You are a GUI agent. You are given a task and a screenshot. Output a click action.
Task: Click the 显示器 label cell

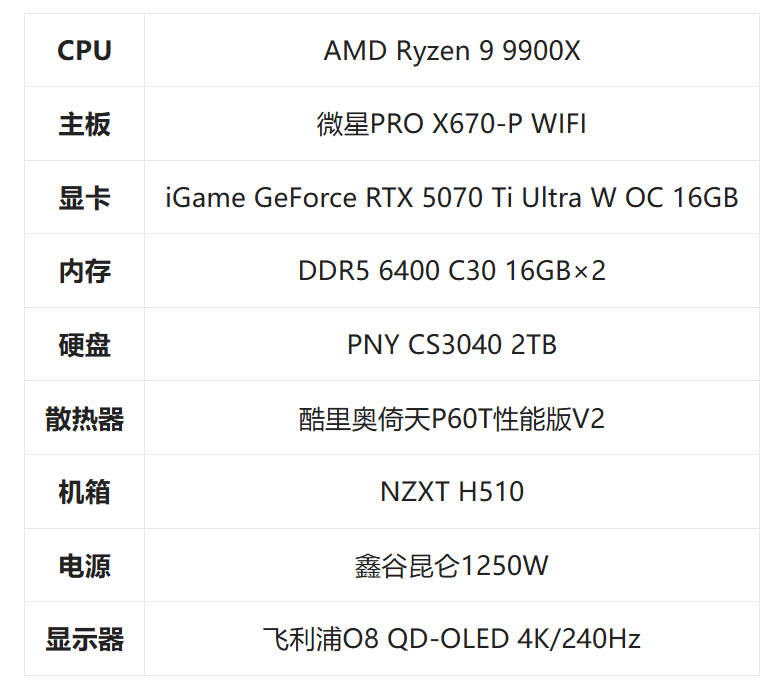84,639
